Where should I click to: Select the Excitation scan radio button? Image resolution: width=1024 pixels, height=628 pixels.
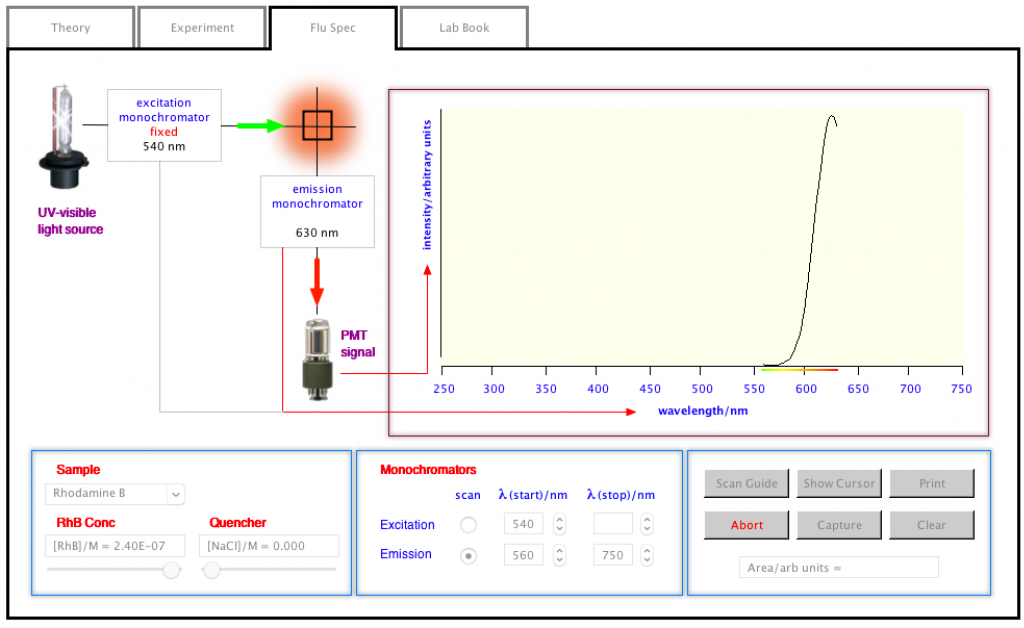coord(468,524)
